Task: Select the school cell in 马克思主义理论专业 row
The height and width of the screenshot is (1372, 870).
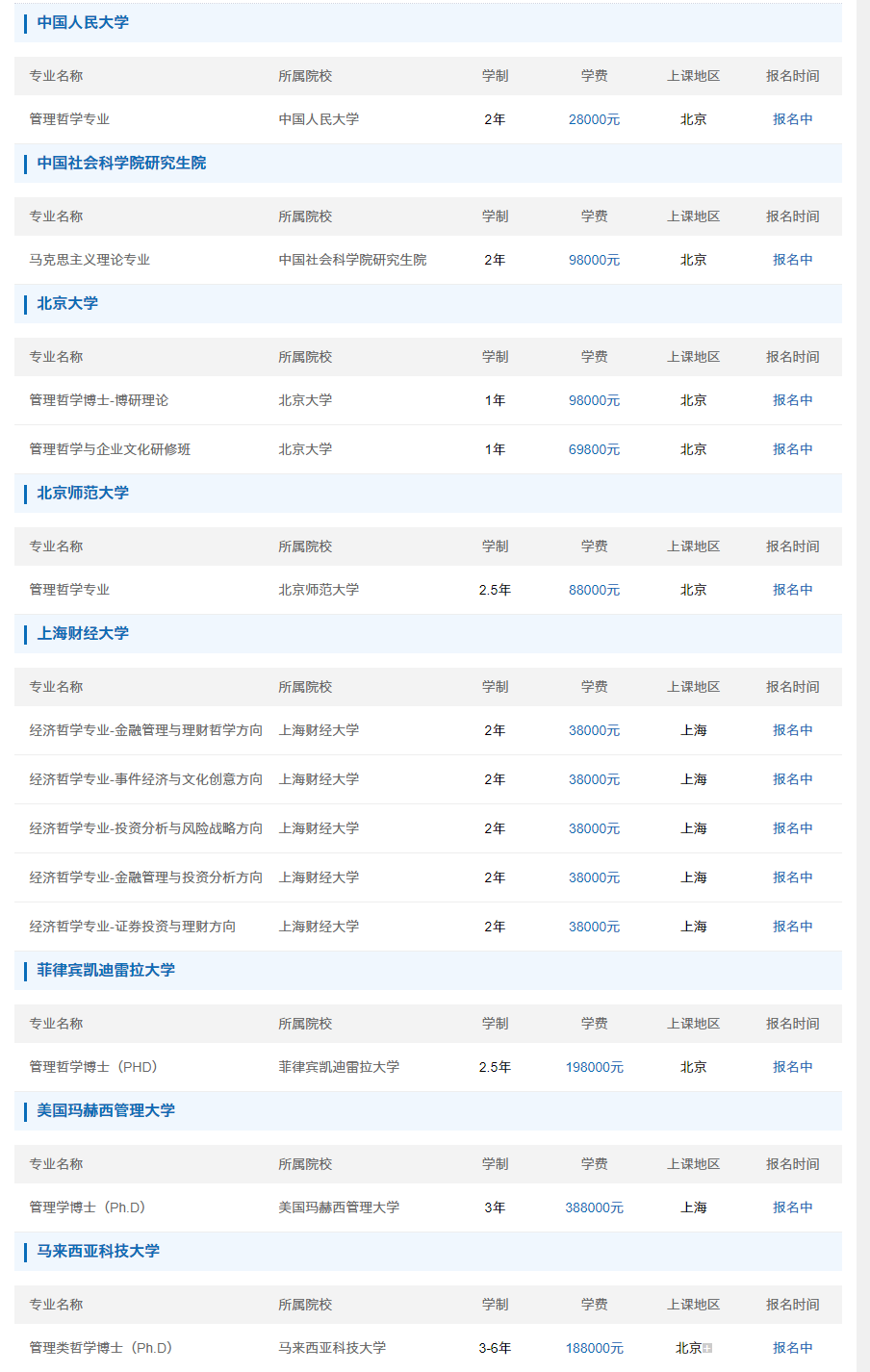Action: pyautogui.click(x=352, y=260)
